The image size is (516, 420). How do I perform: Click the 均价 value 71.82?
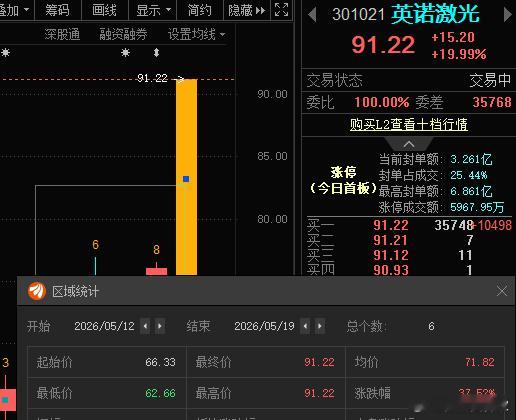480,362
